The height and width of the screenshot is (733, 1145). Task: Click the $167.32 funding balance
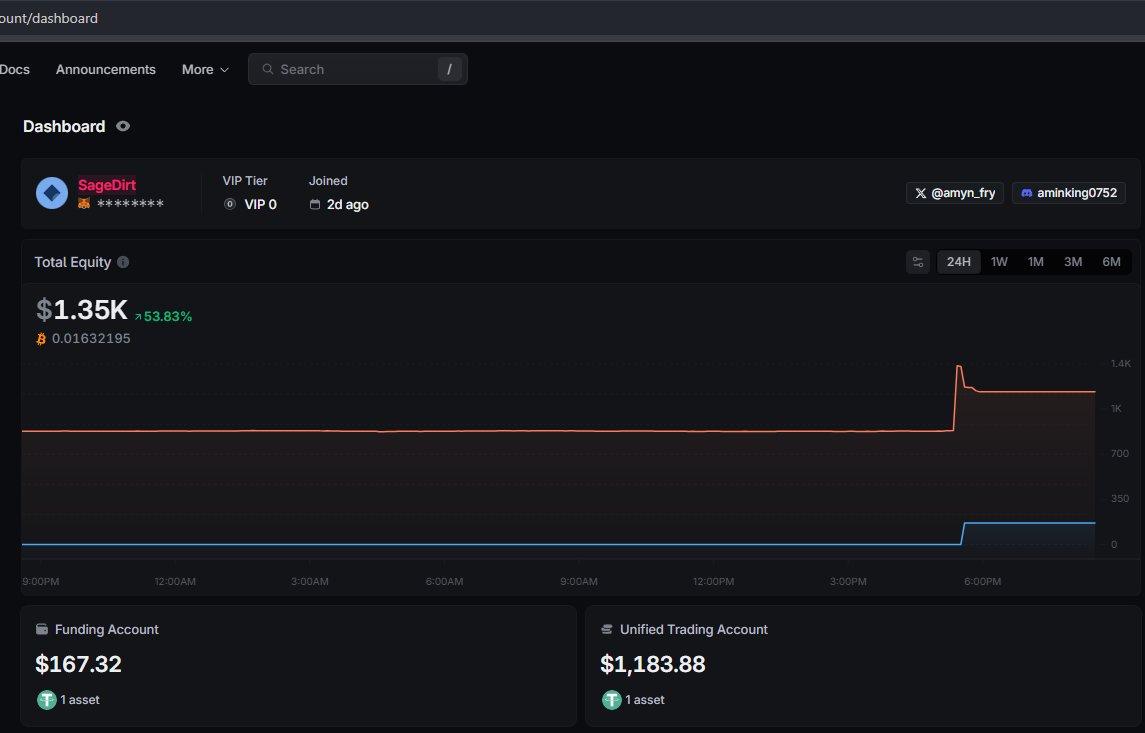pos(79,664)
